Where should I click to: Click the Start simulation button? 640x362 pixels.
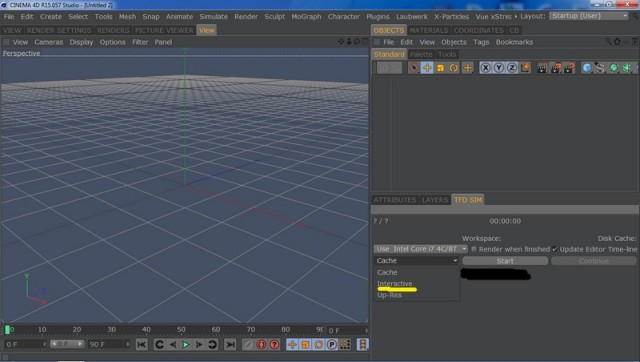pos(505,261)
